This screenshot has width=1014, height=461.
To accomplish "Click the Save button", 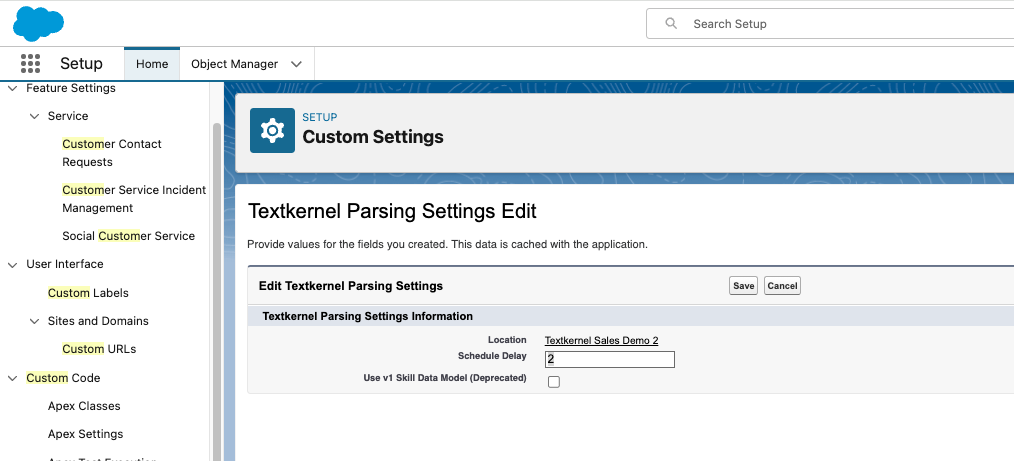I will pos(743,286).
